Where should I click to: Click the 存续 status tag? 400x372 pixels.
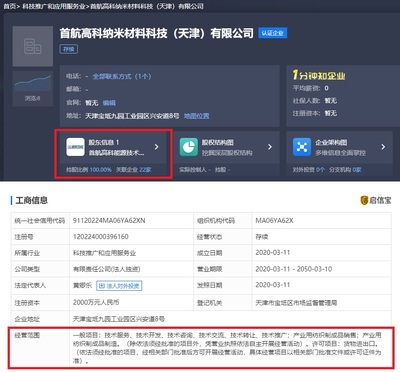(x=69, y=49)
